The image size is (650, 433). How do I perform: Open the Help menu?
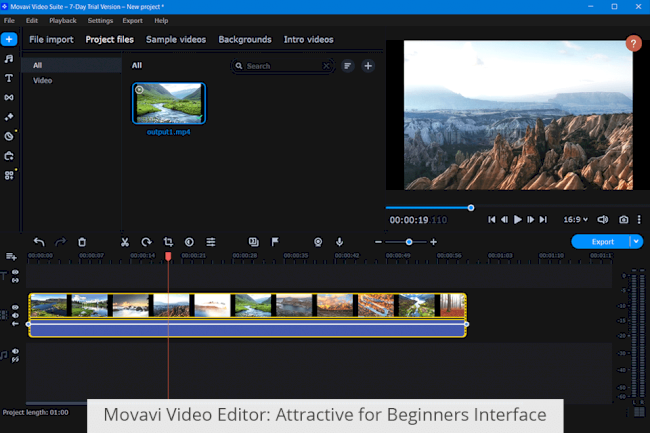161,21
